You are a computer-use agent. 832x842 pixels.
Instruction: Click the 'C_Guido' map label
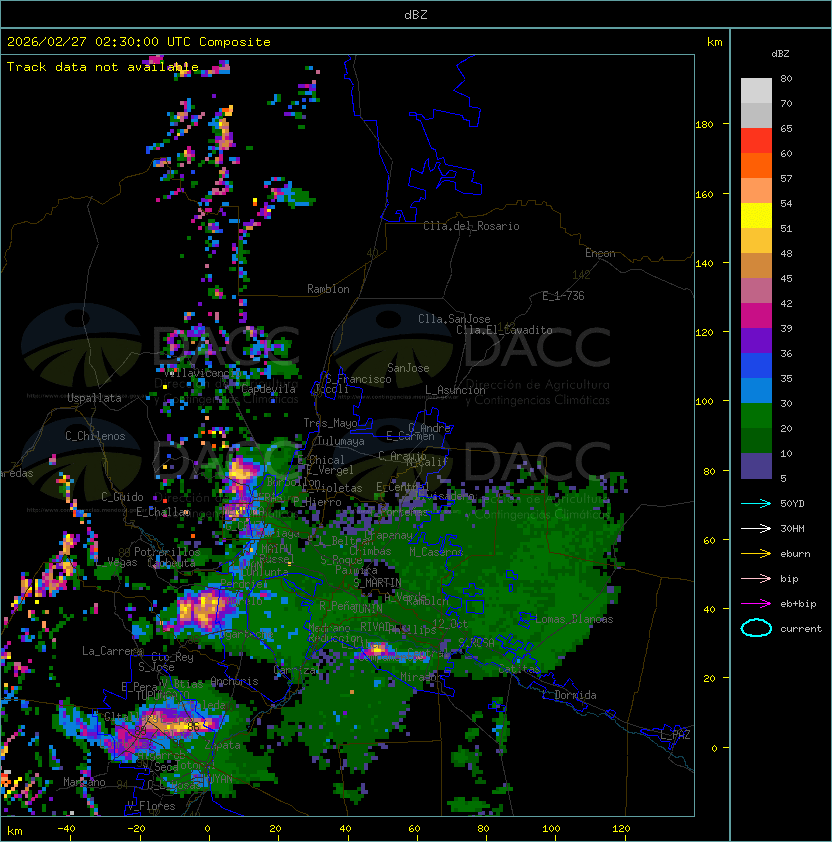pyautogui.click(x=122, y=497)
